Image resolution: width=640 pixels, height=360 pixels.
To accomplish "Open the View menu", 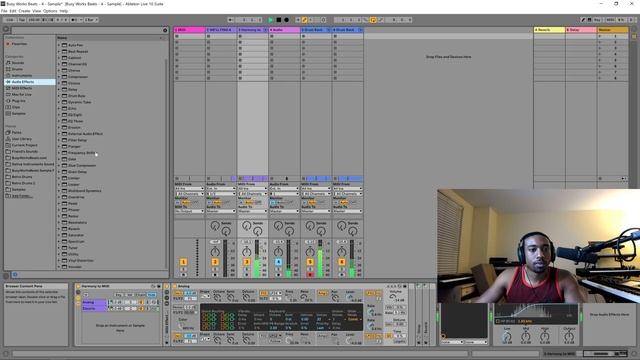I will pos(36,11).
